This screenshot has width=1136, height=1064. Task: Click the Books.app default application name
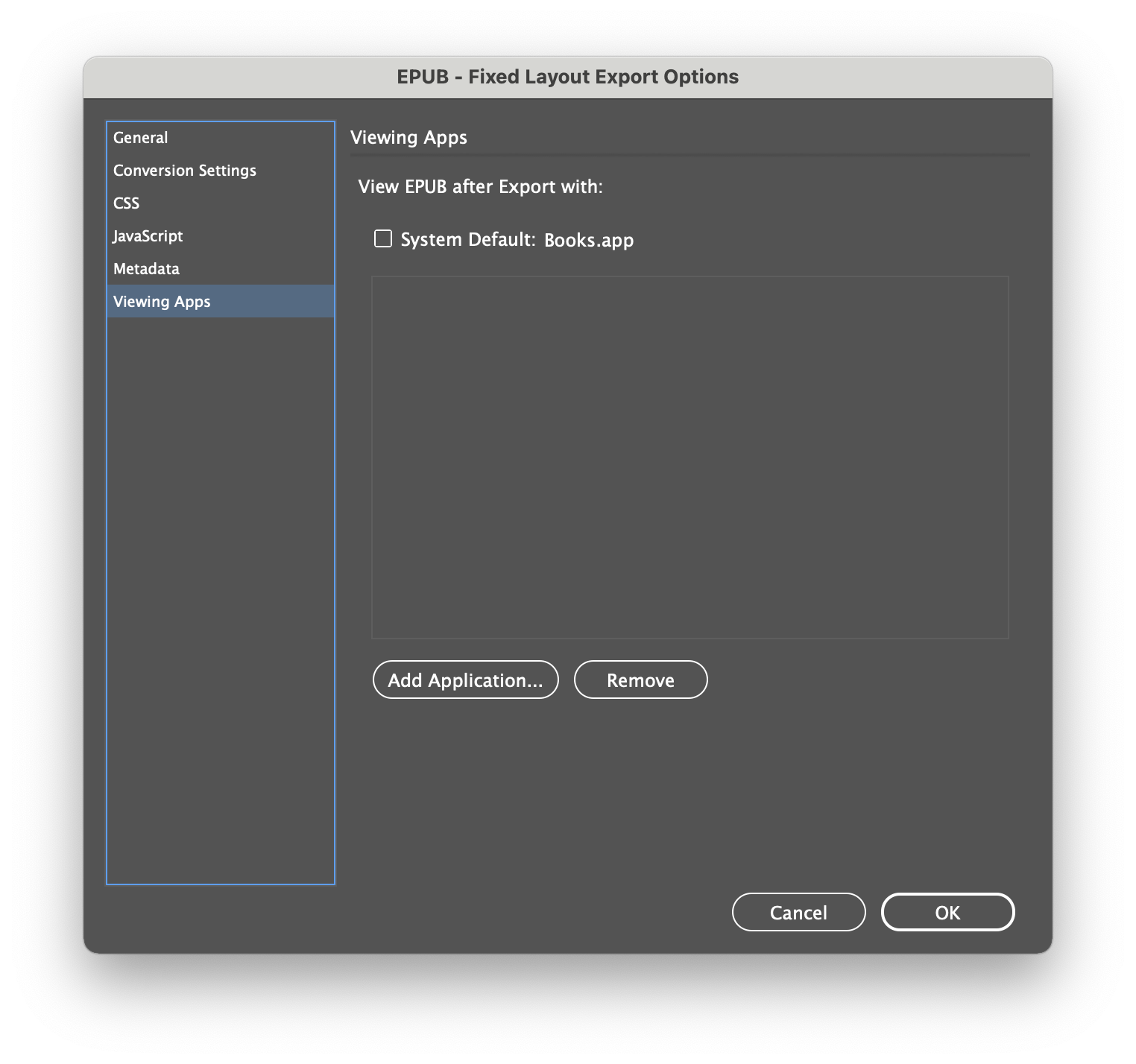tap(589, 241)
